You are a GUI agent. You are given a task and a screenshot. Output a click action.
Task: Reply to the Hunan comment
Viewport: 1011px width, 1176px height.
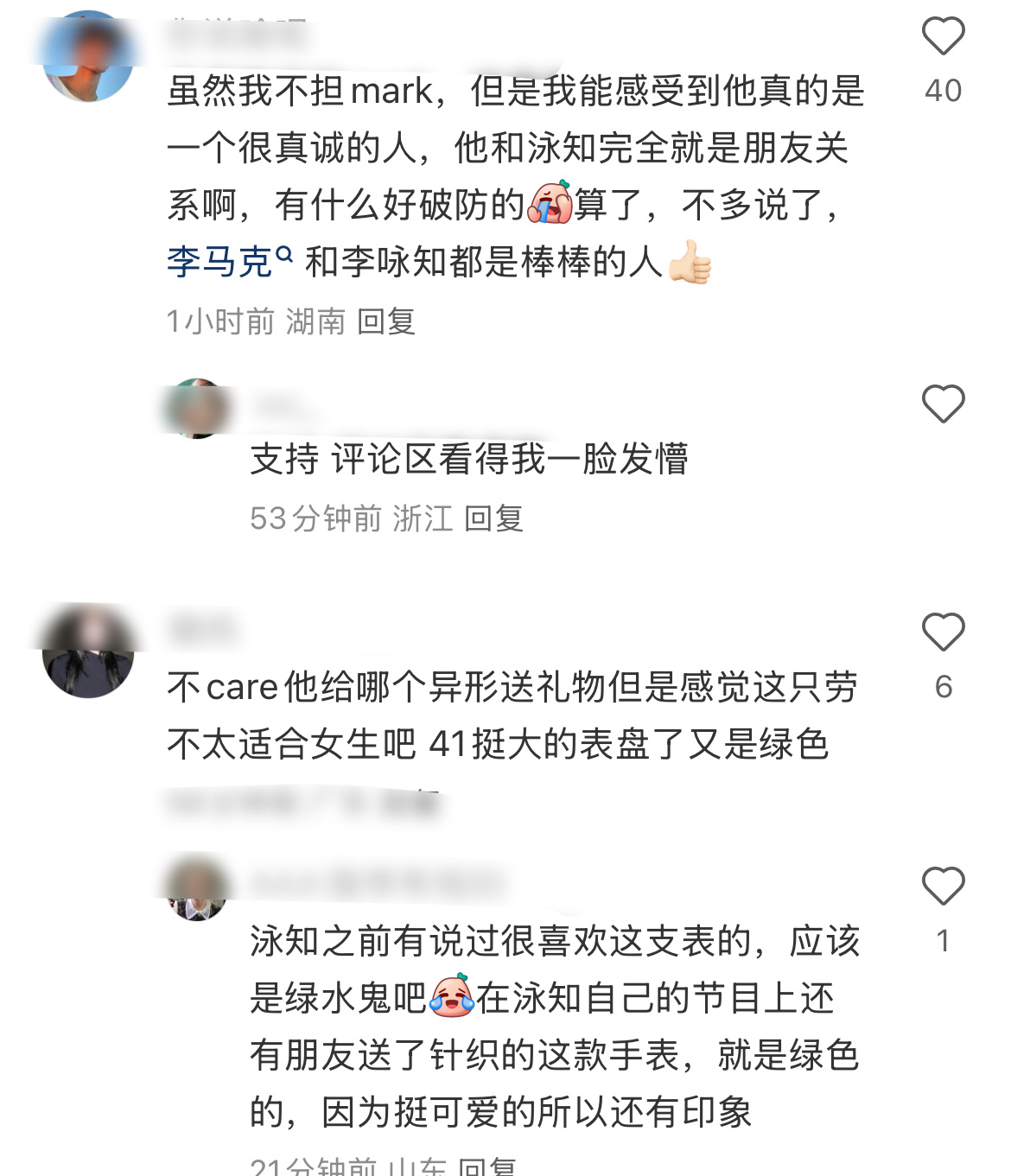(386, 321)
